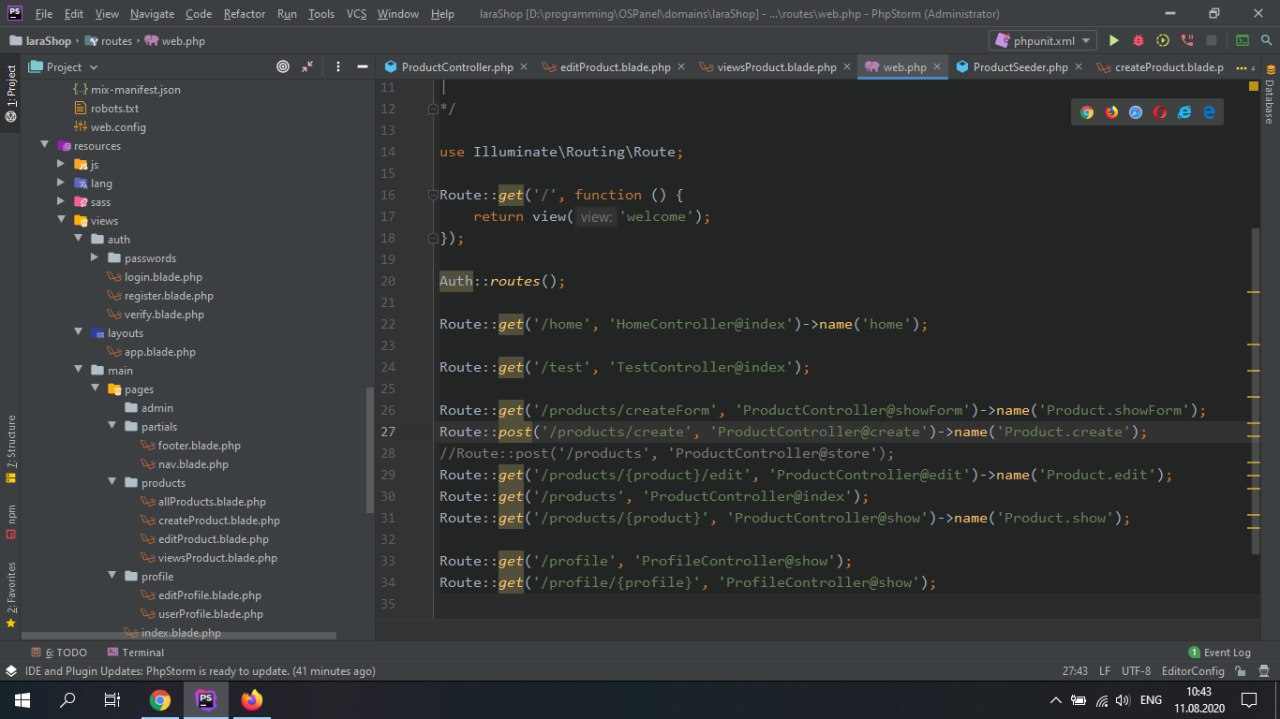
Task: Open the Event Log
Action: coord(1219,652)
